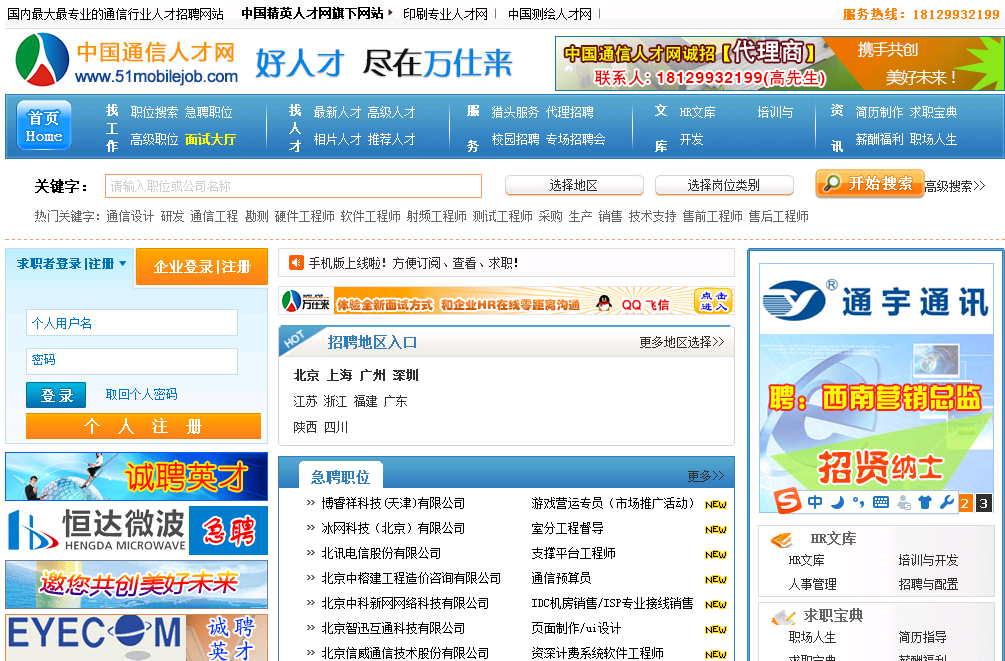Open 职场人生 in 求职宝典 panel
The height and width of the screenshot is (661, 1005).
pyautogui.click(x=813, y=638)
